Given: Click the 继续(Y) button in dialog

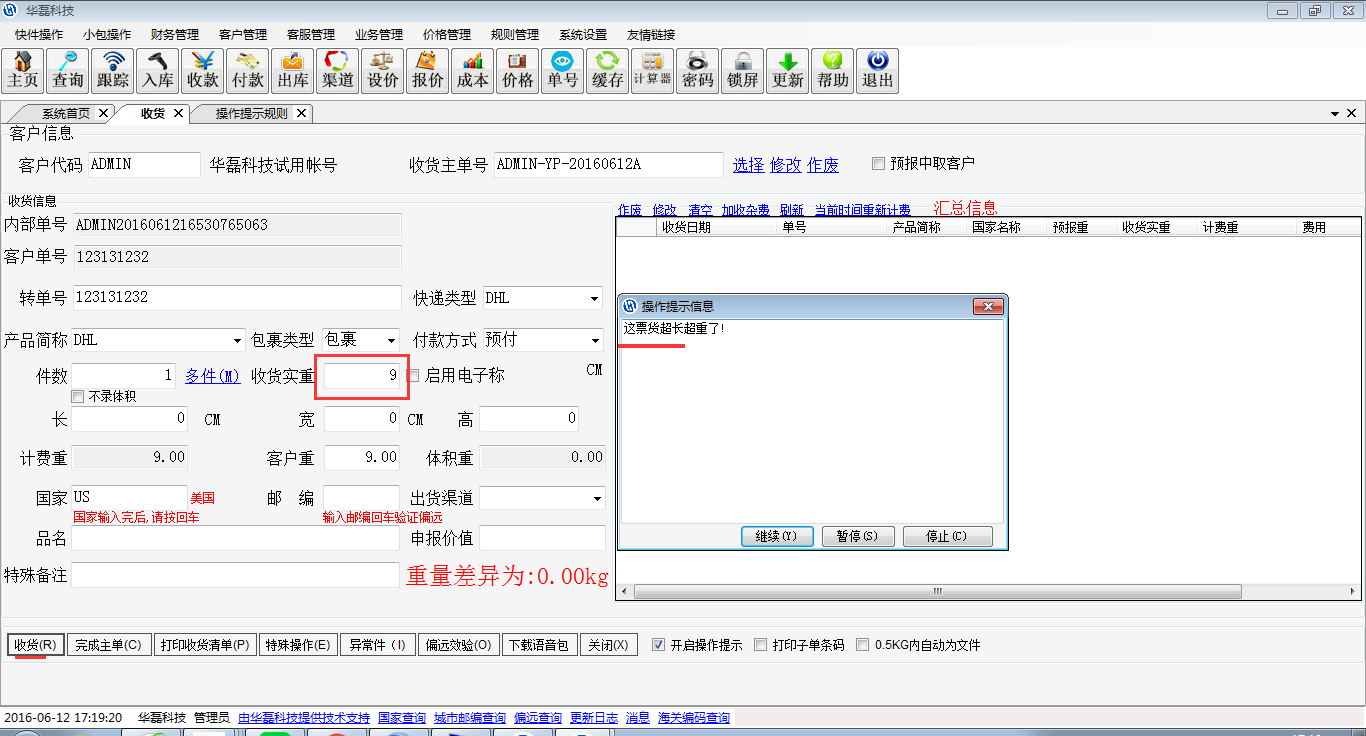Looking at the screenshot, I should tap(777, 536).
